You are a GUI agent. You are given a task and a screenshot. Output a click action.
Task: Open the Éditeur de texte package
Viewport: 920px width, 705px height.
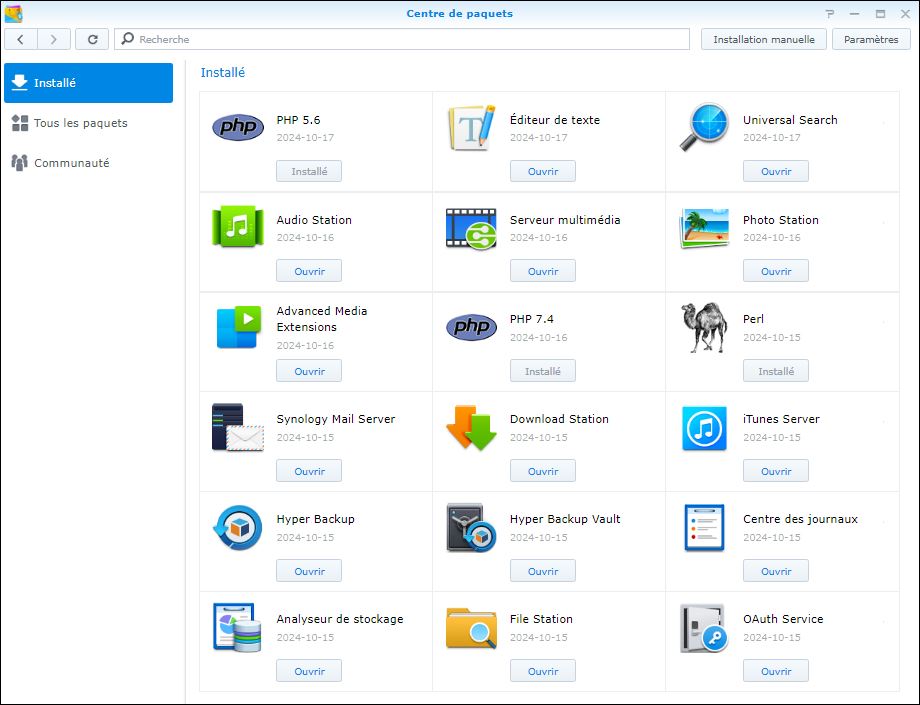pos(543,171)
